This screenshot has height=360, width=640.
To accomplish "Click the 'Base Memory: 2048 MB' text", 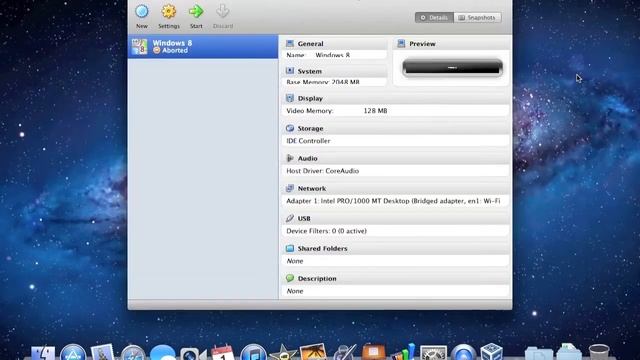I will 323,82.
